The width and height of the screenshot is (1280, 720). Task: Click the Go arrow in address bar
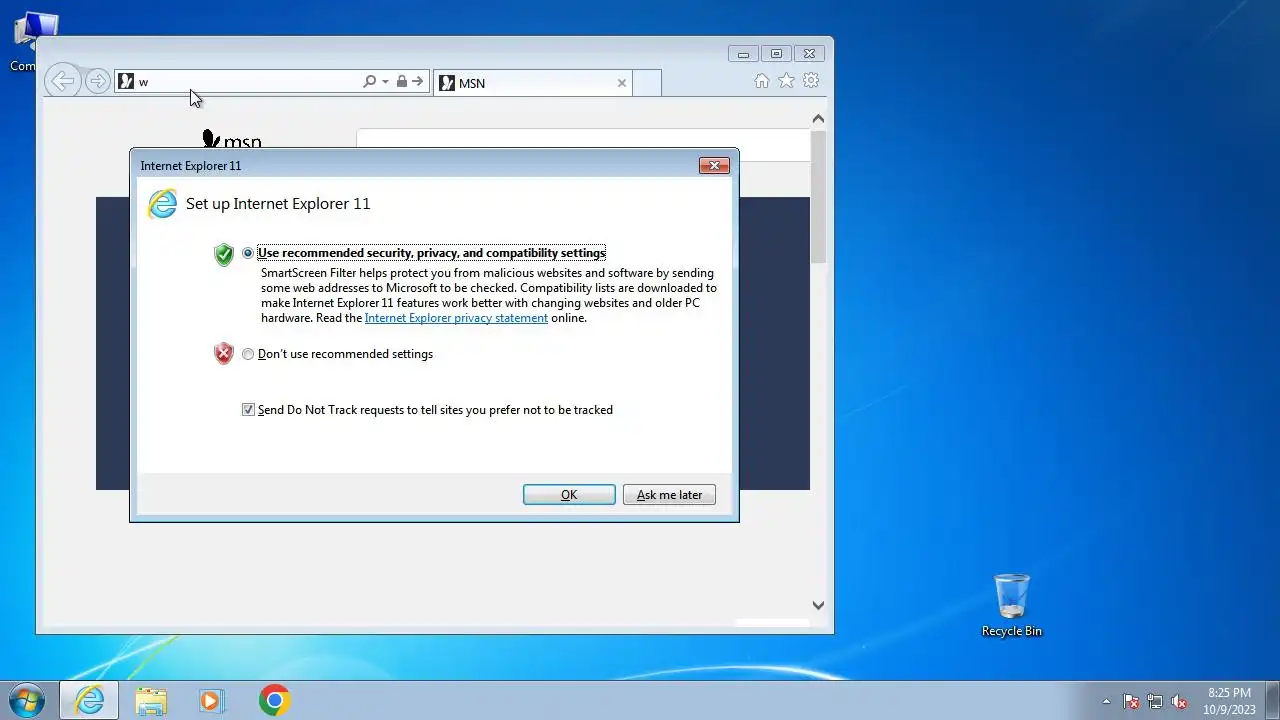418,81
